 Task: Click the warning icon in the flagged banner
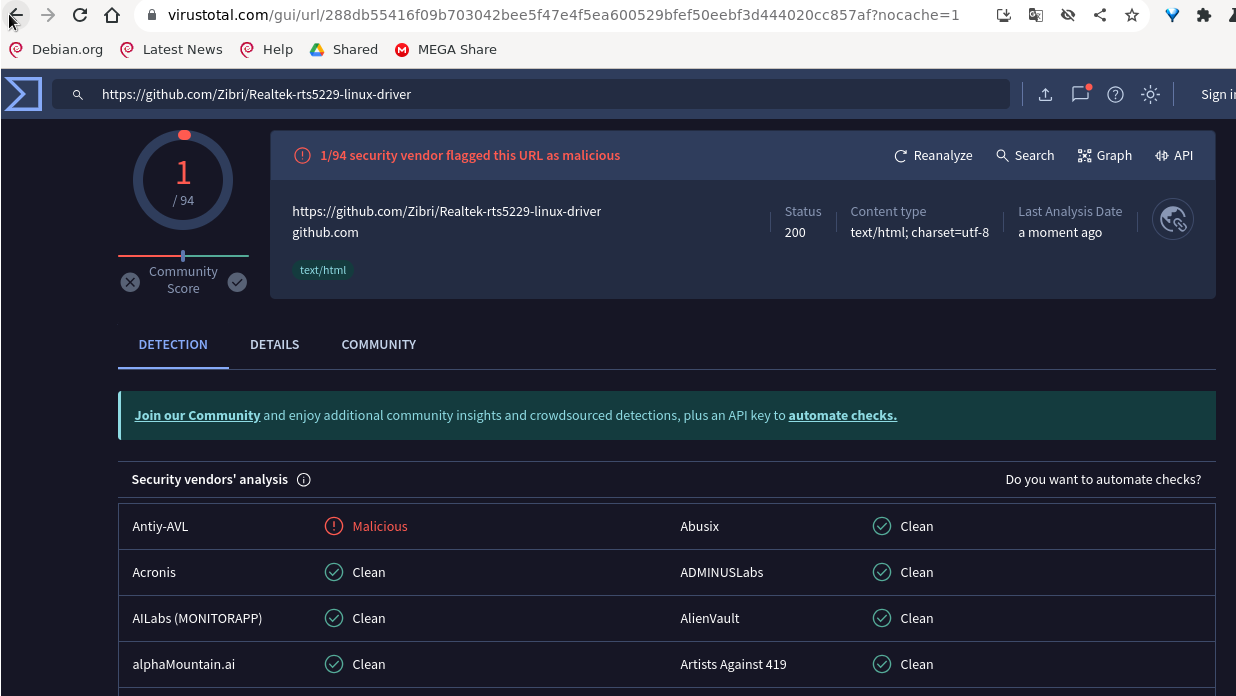click(302, 156)
